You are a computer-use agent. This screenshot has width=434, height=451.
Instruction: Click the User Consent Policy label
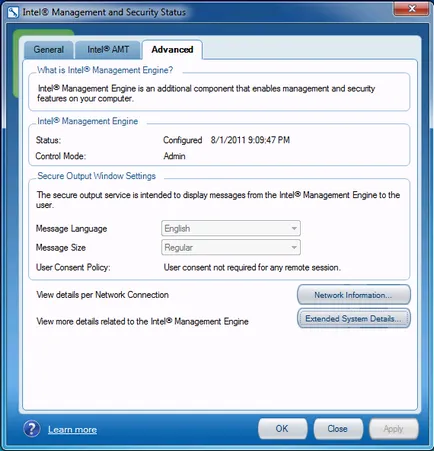coord(73,267)
